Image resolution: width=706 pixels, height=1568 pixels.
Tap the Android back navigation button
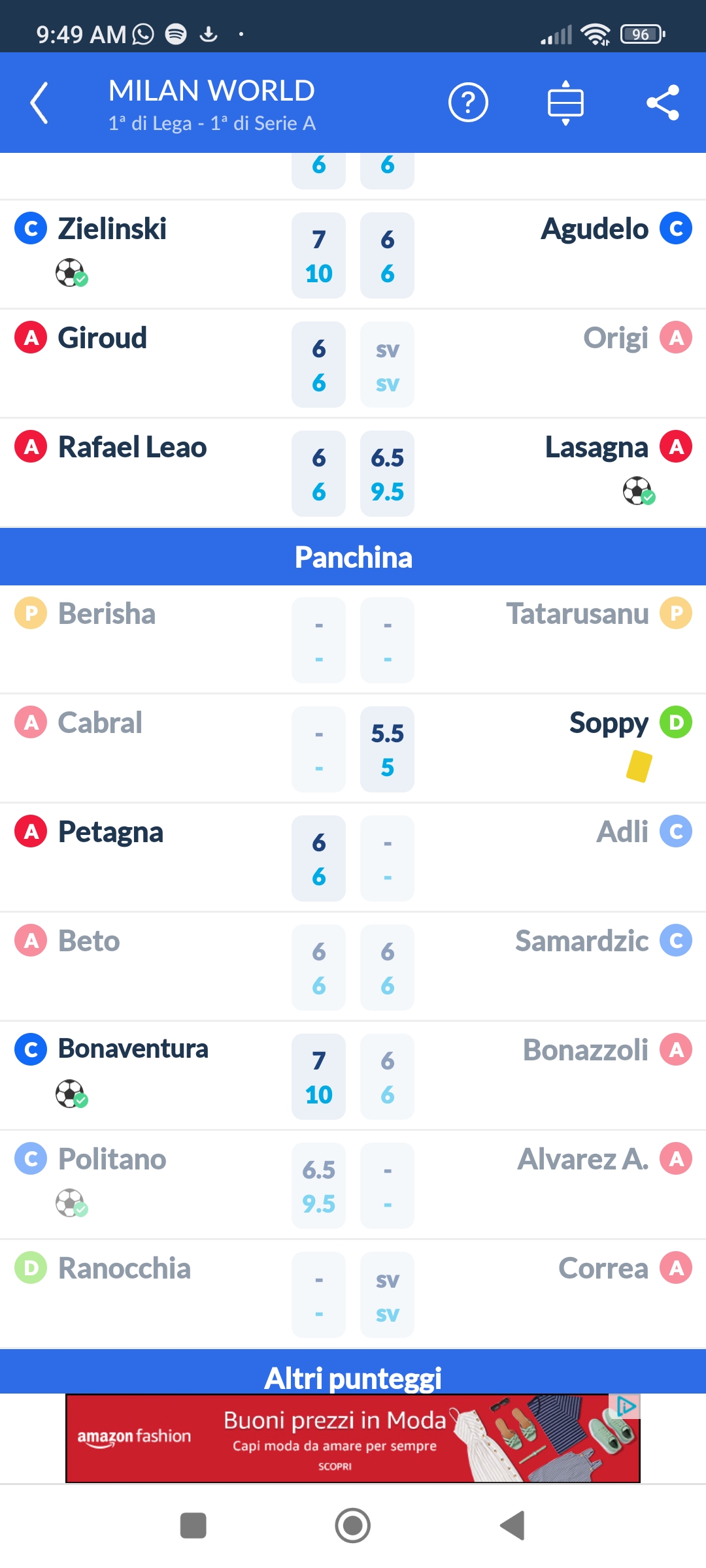[513, 1526]
